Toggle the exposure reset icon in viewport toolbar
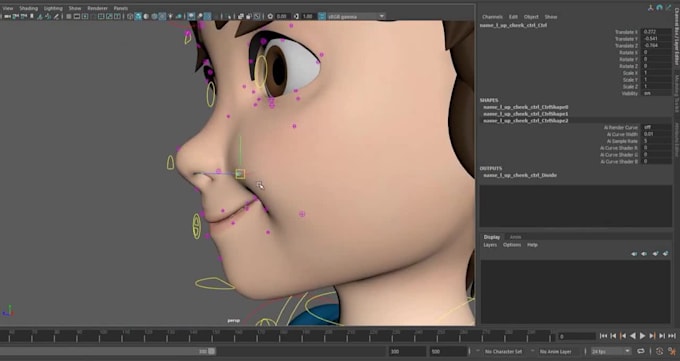Image resolution: width=680 pixels, height=361 pixels. 271,16
